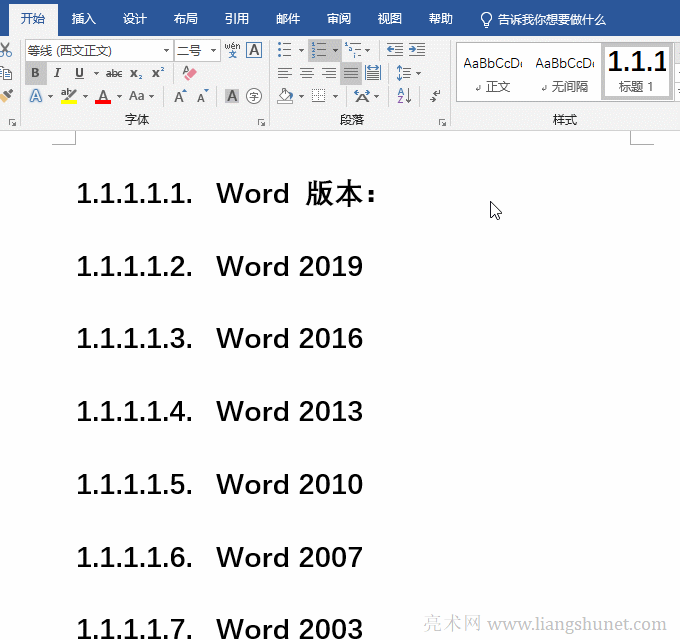Apply subscript formatting

tap(136, 73)
